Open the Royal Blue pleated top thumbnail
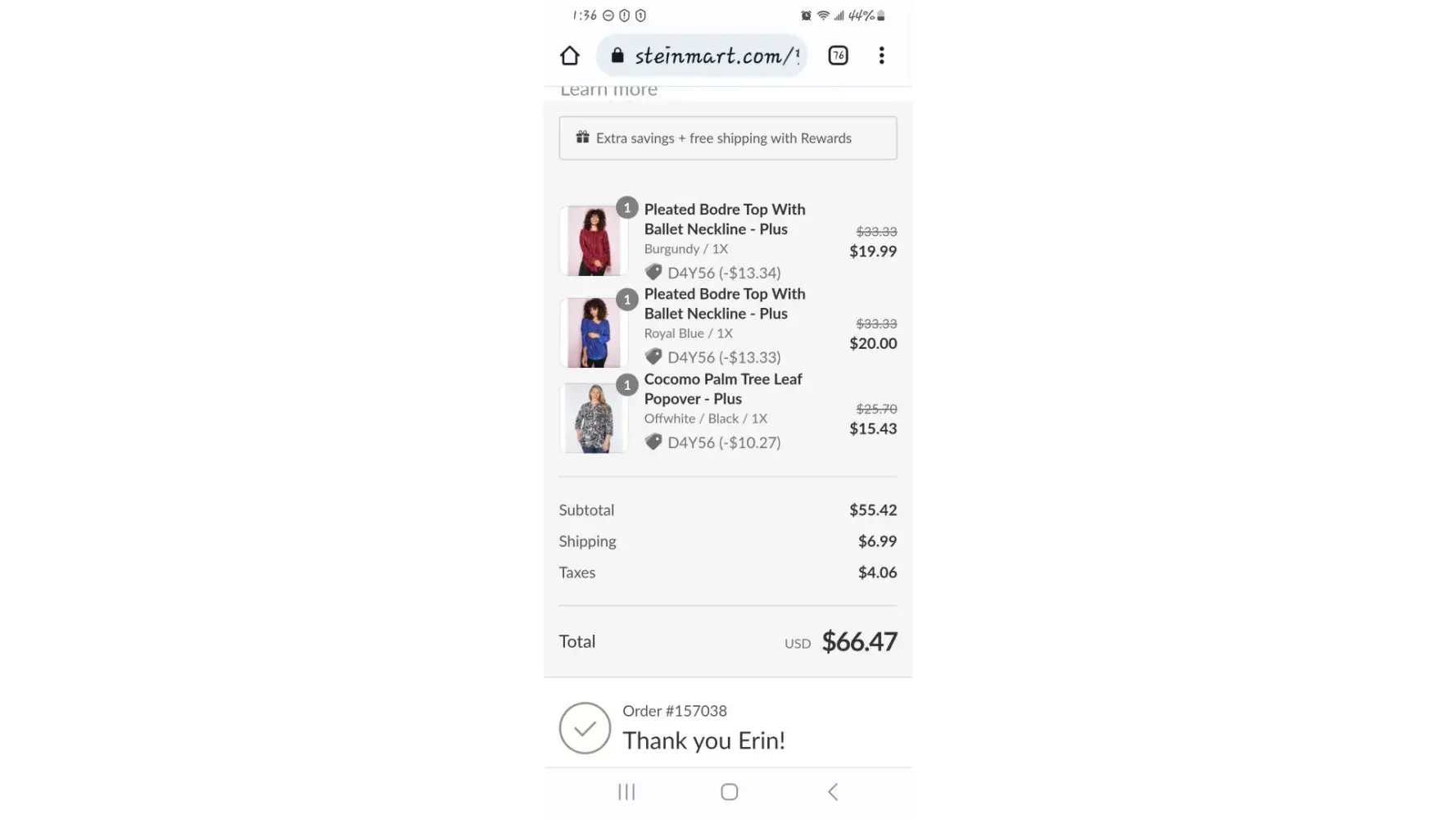This screenshot has height=819, width=1456. coord(594,333)
